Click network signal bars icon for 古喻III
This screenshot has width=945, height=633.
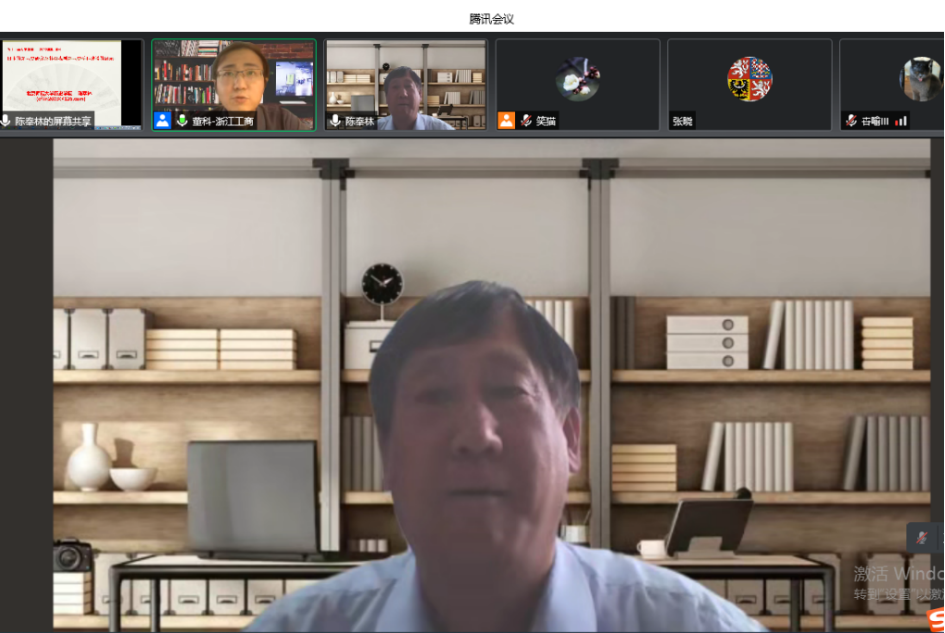pos(901,121)
